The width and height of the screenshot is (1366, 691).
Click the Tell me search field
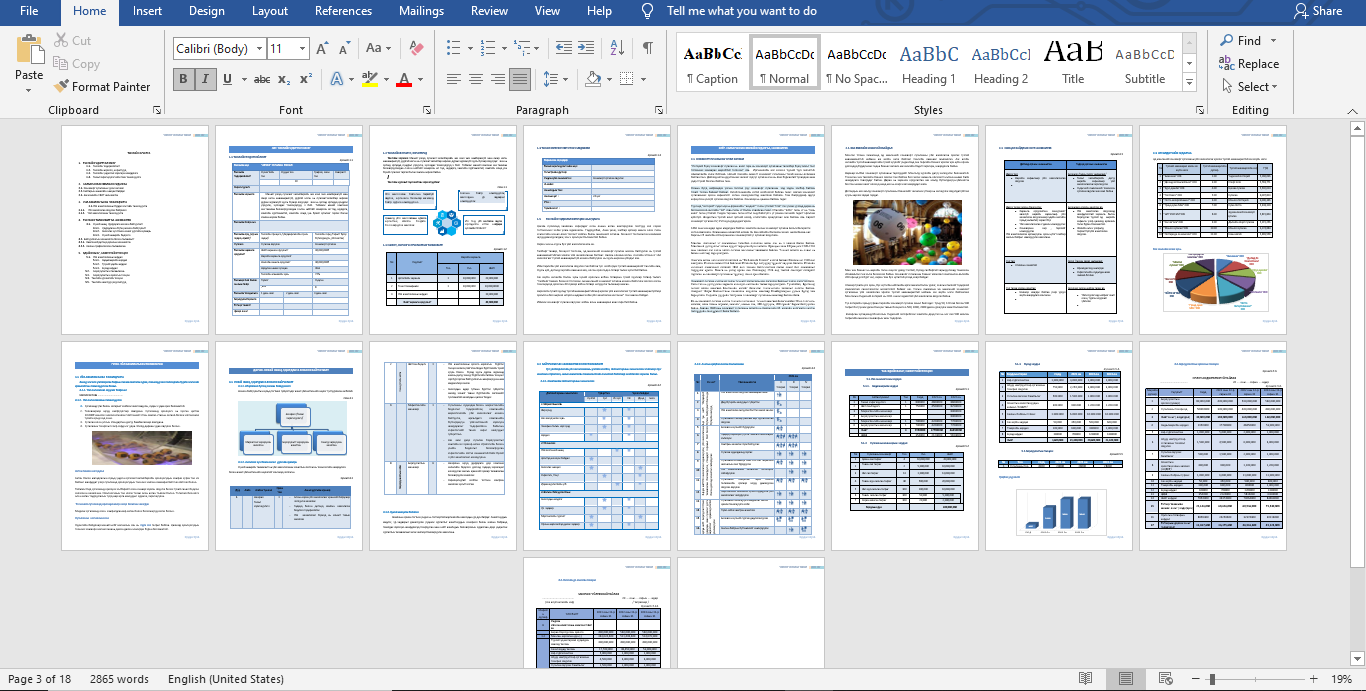[x=741, y=11]
